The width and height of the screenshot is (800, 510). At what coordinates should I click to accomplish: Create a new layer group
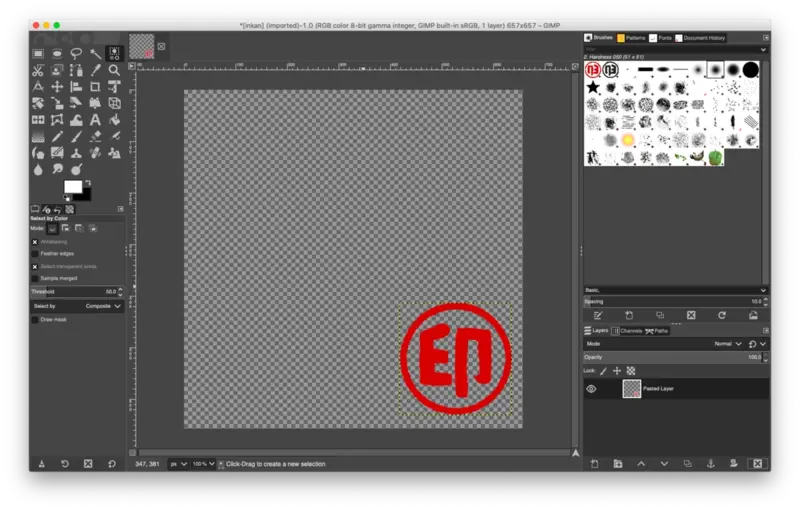[617, 464]
